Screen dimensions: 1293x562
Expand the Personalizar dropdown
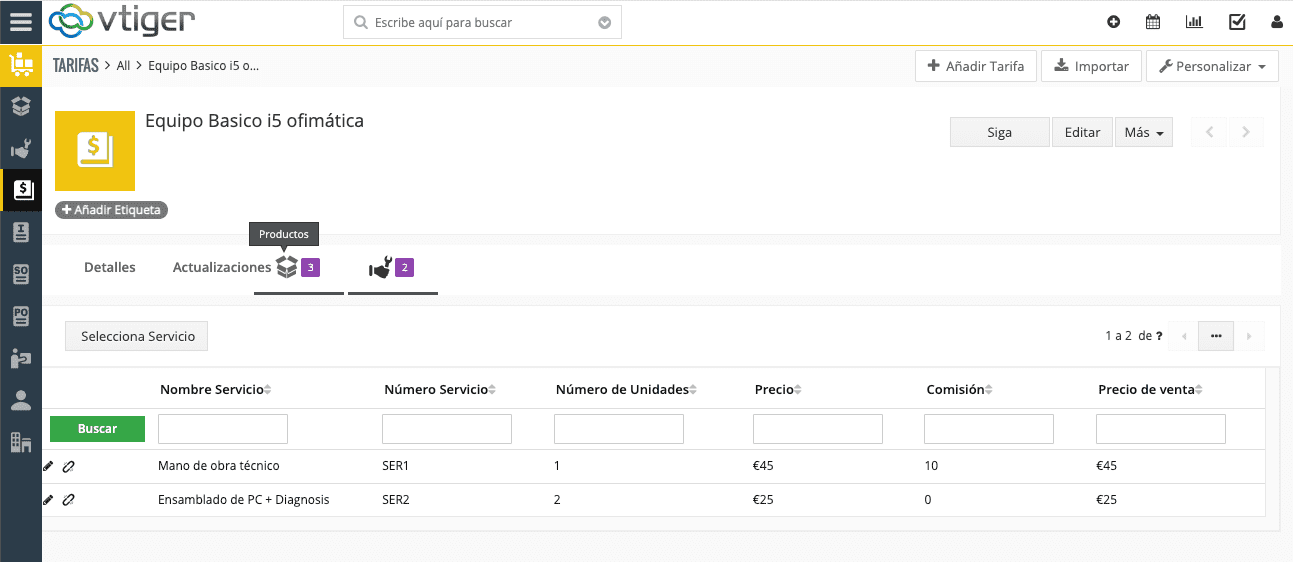pos(1212,67)
